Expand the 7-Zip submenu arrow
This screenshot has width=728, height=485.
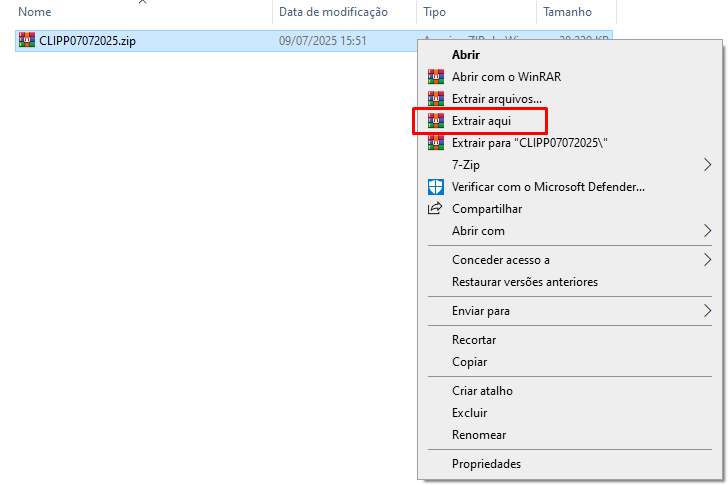click(x=708, y=165)
